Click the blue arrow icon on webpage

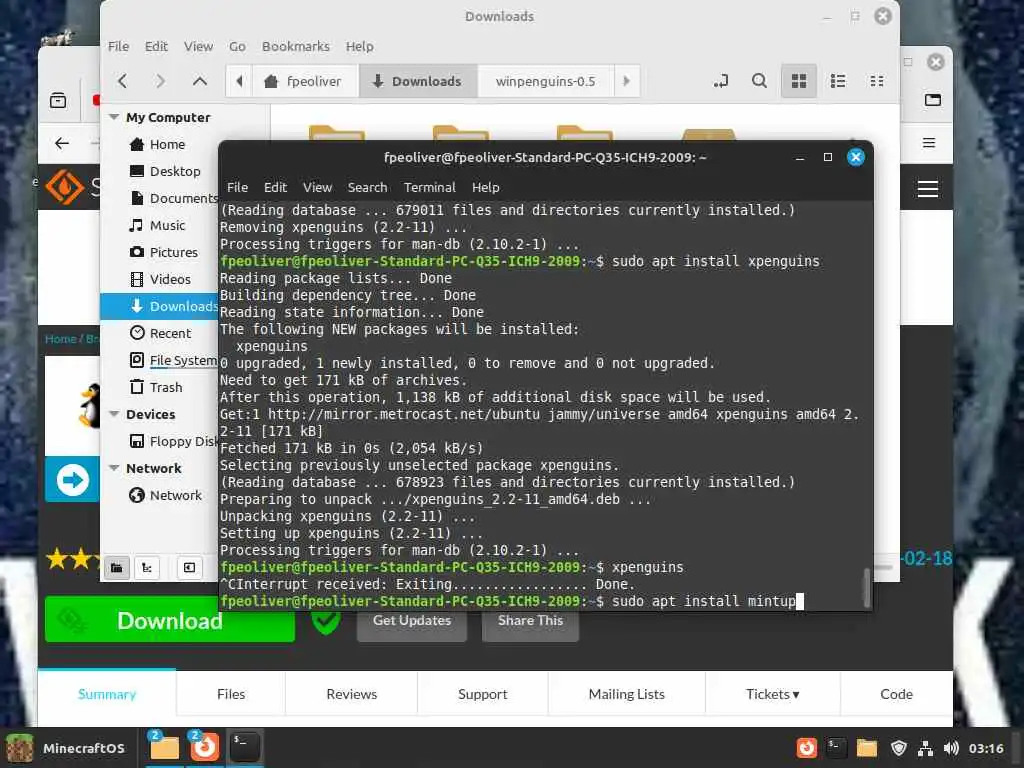click(x=72, y=480)
